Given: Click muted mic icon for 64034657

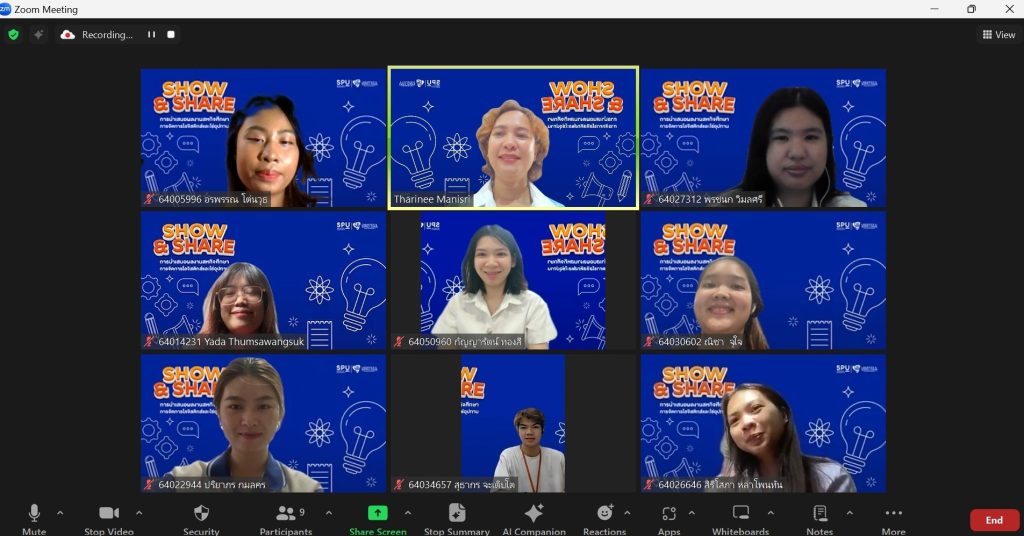Looking at the screenshot, I should pos(398,484).
